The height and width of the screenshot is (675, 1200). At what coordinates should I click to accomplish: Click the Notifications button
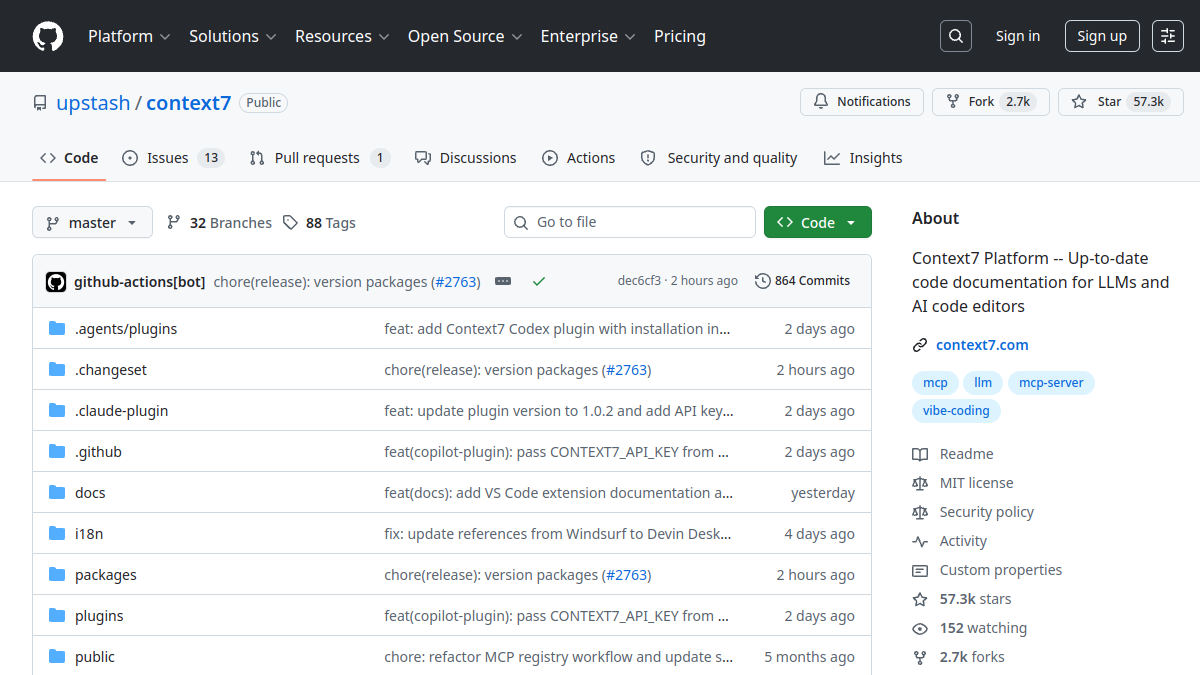pos(861,102)
